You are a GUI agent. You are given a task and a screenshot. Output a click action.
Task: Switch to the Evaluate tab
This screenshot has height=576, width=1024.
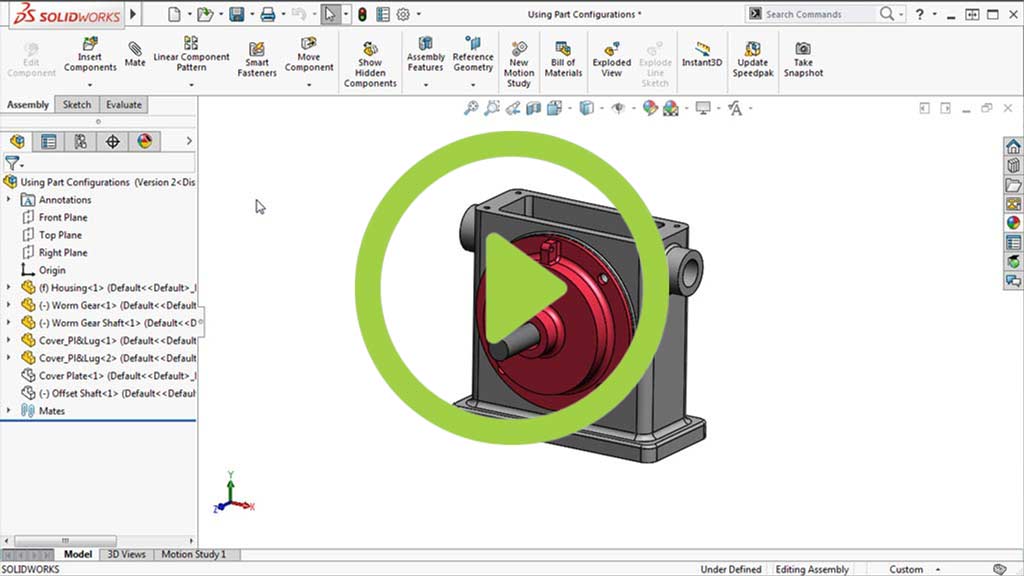pos(124,105)
